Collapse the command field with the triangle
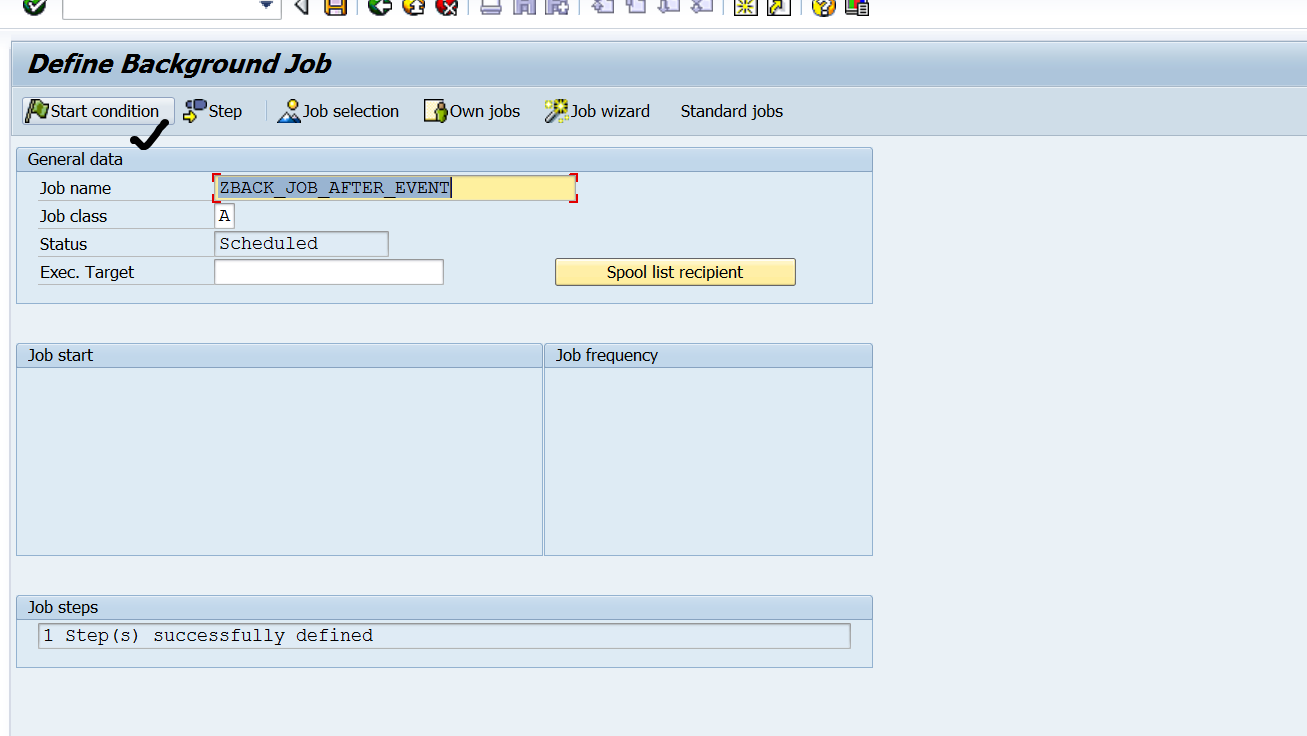The height and width of the screenshot is (736, 1307). [x=301, y=6]
